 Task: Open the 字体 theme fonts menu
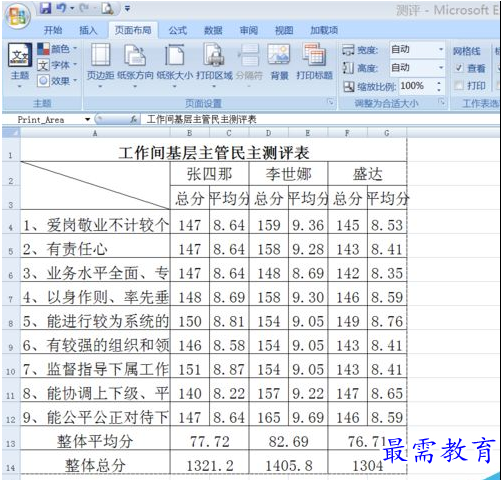tap(57, 65)
